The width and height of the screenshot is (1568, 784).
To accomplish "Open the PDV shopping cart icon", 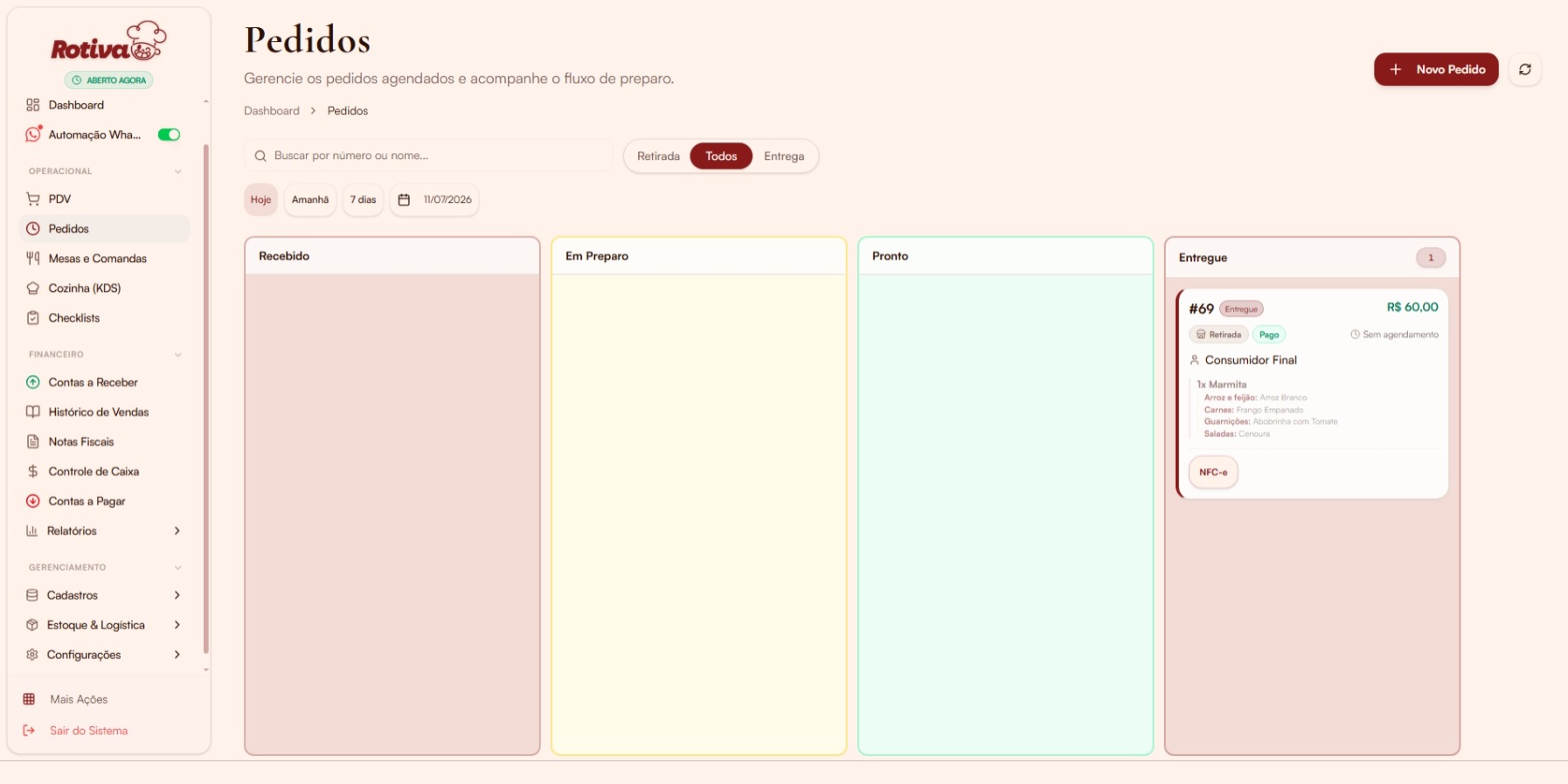I will (x=33, y=199).
